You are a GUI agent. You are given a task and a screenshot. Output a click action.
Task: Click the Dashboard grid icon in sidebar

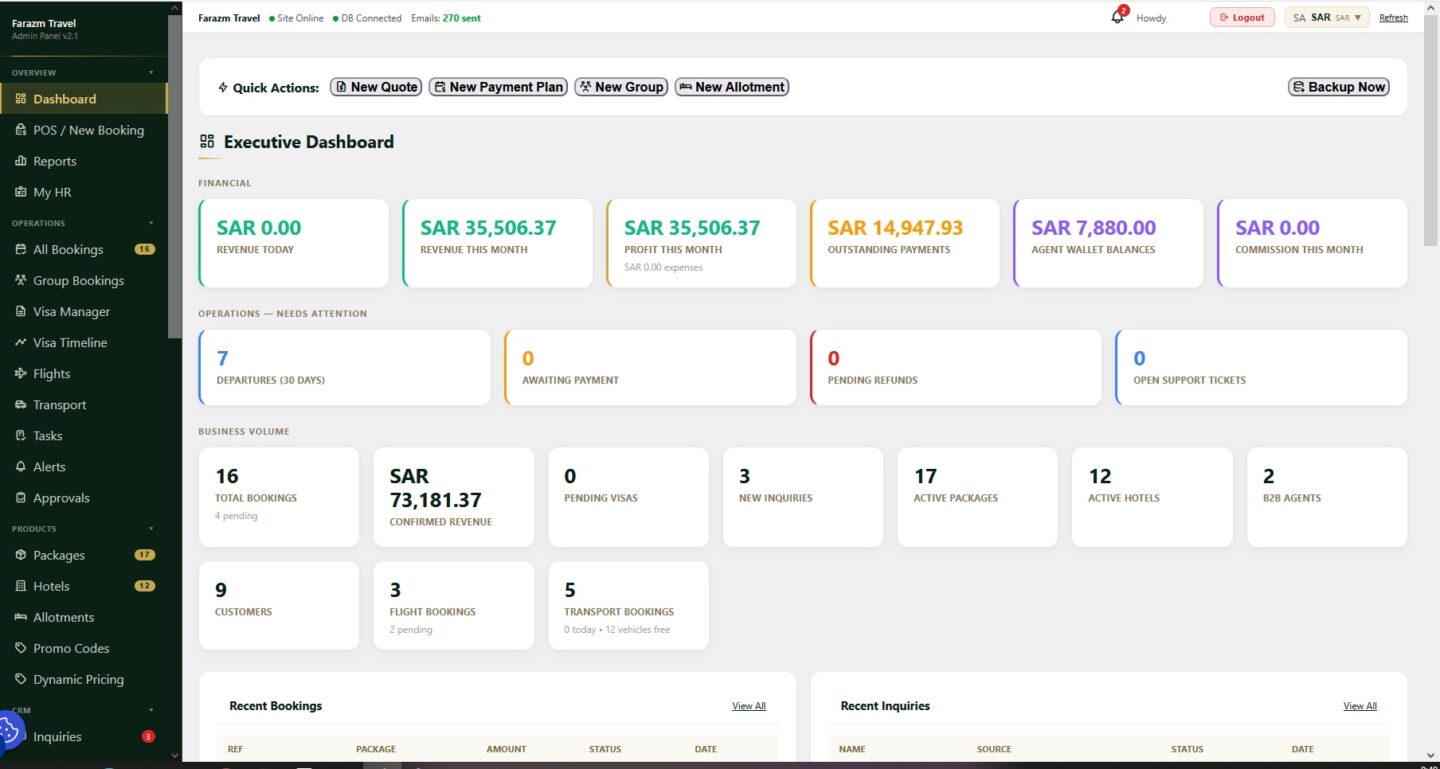(21, 99)
